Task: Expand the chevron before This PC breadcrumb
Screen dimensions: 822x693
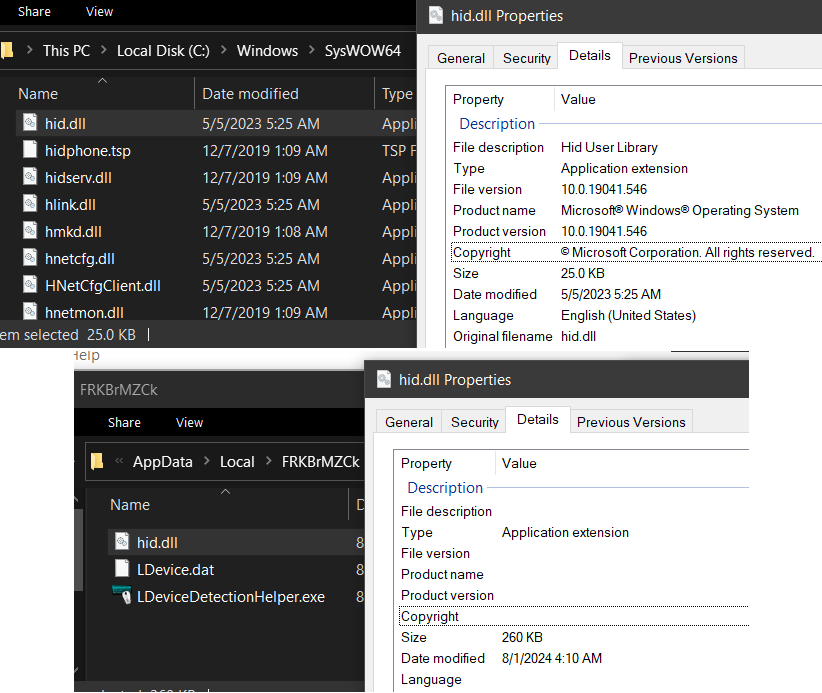Action: click(29, 50)
